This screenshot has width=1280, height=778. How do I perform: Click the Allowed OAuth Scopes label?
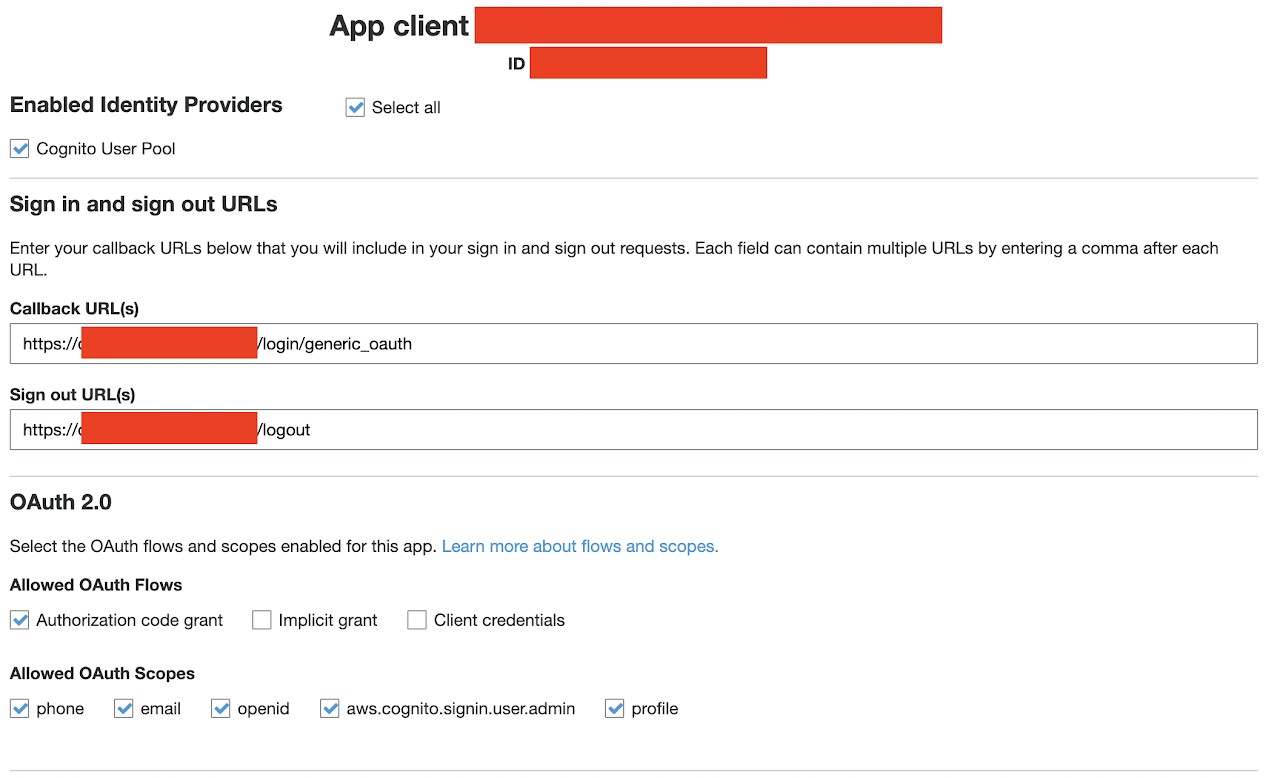click(102, 673)
